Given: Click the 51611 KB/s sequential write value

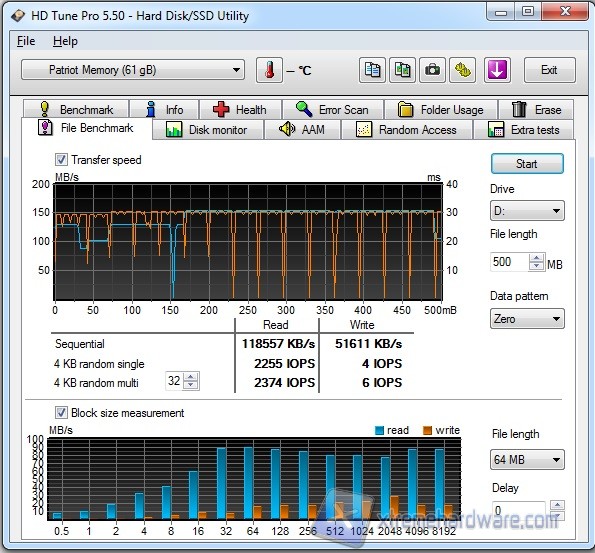Looking at the screenshot, I should pyautogui.click(x=368, y=343).
